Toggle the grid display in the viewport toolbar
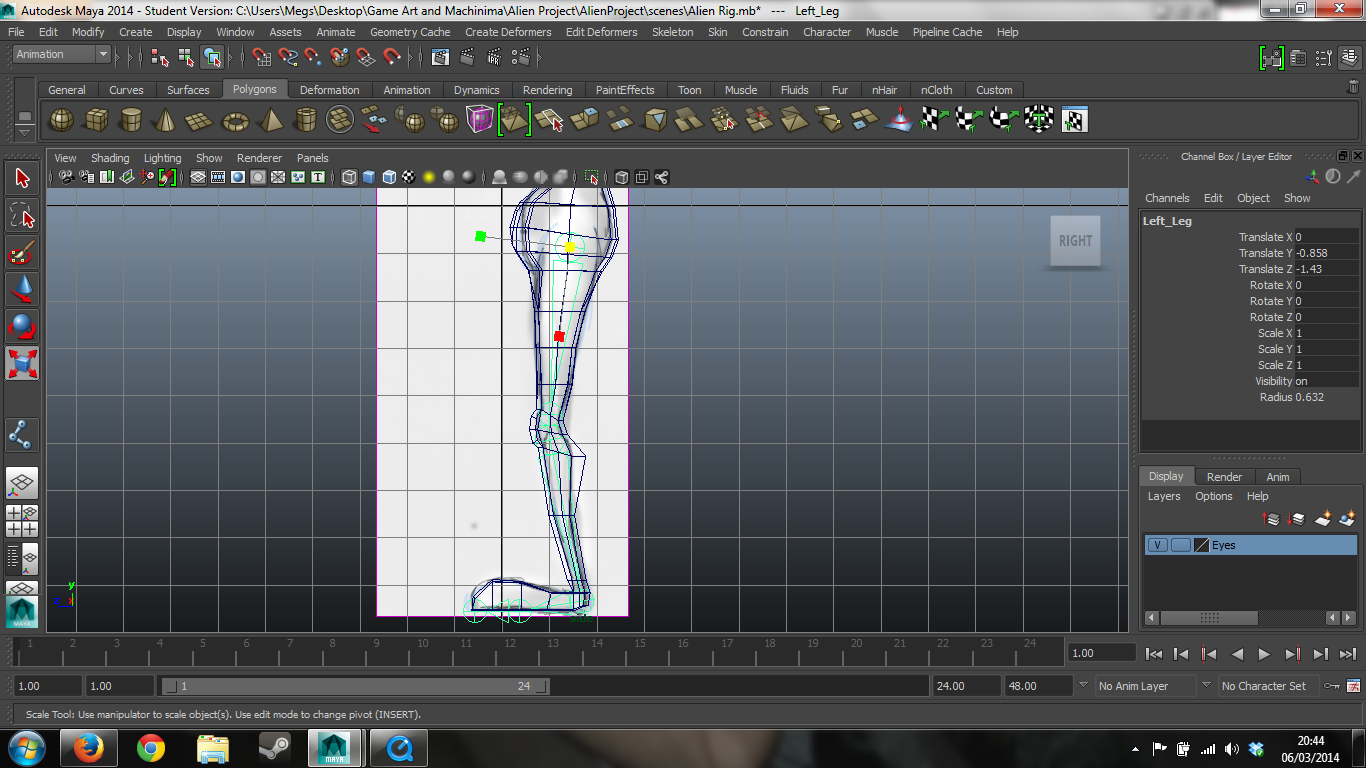The width and height of the screenshot is (1366, 768). (x=197, y=177)
